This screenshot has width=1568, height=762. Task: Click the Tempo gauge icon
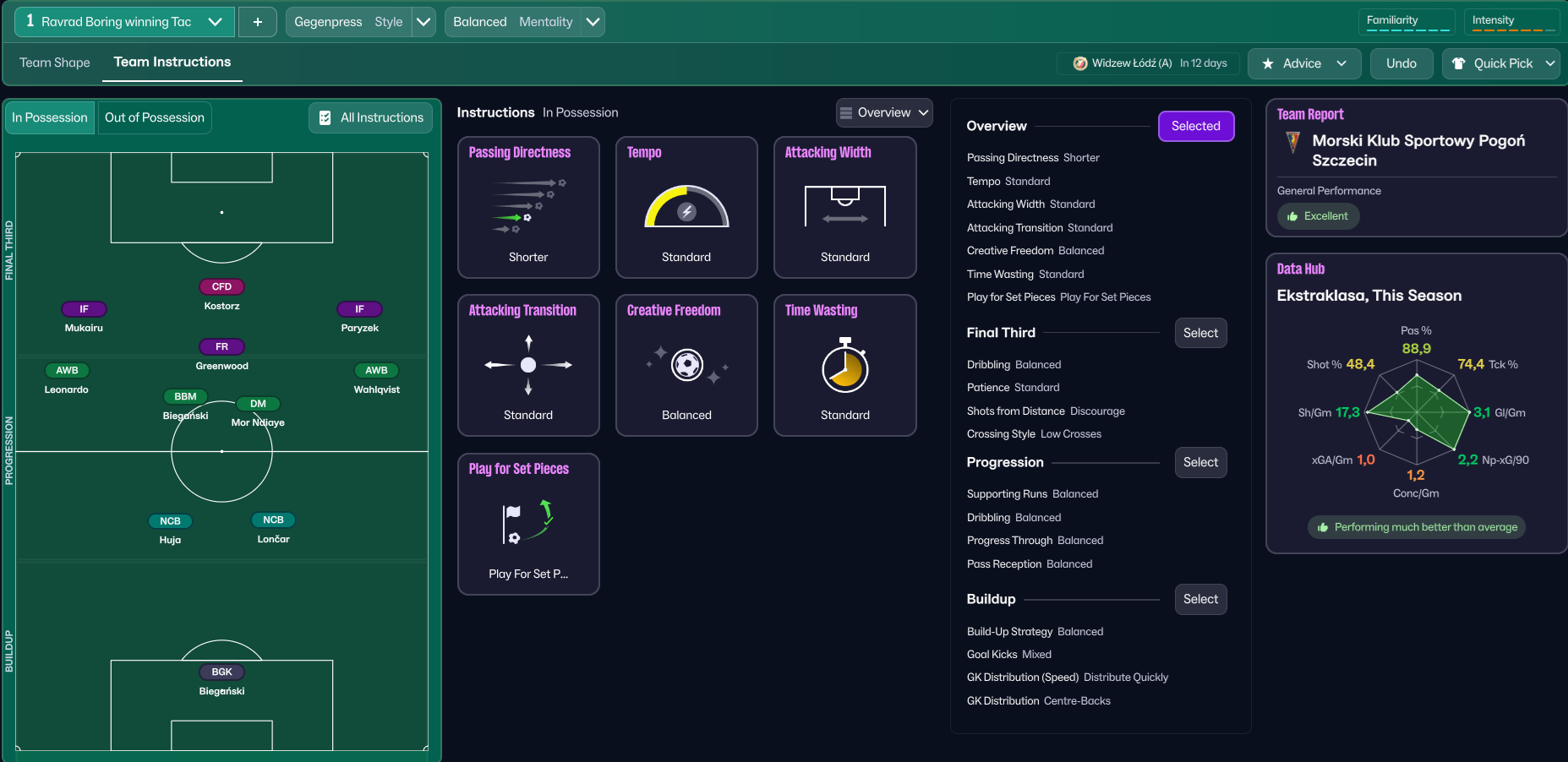click(x=686, y=207)
